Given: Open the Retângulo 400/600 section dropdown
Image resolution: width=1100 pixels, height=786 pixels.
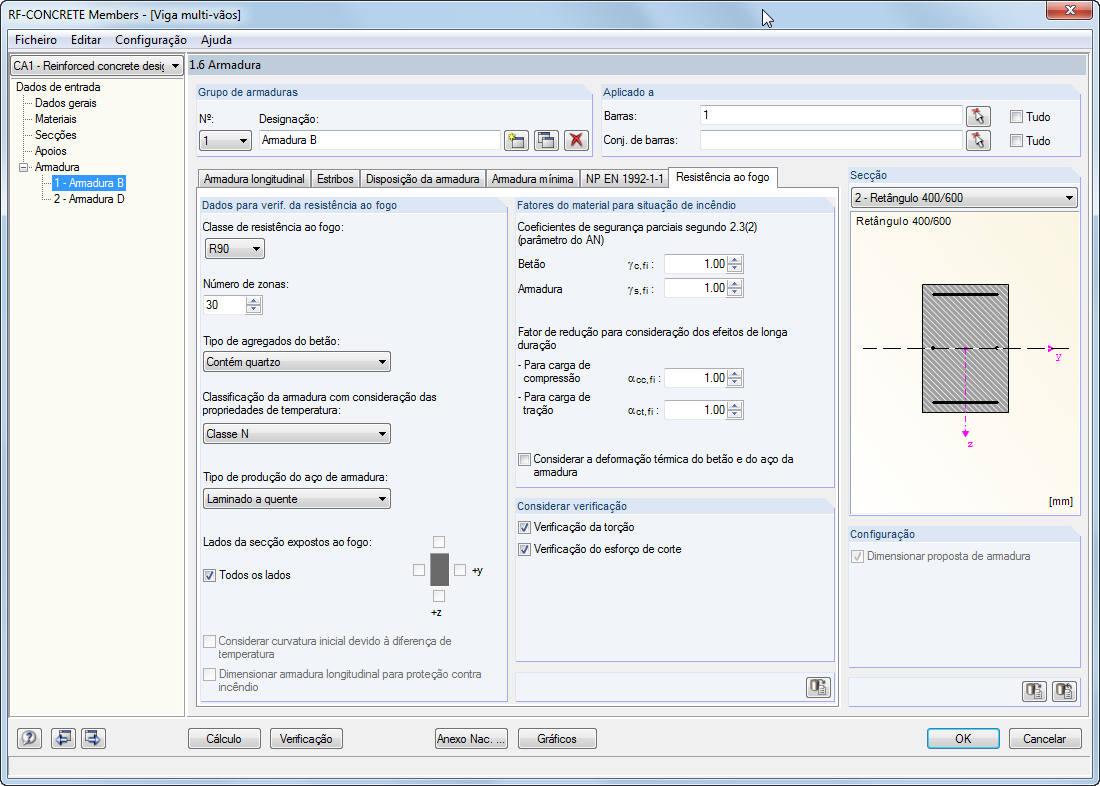Looking at the screenshot, I should pos(964,198).
